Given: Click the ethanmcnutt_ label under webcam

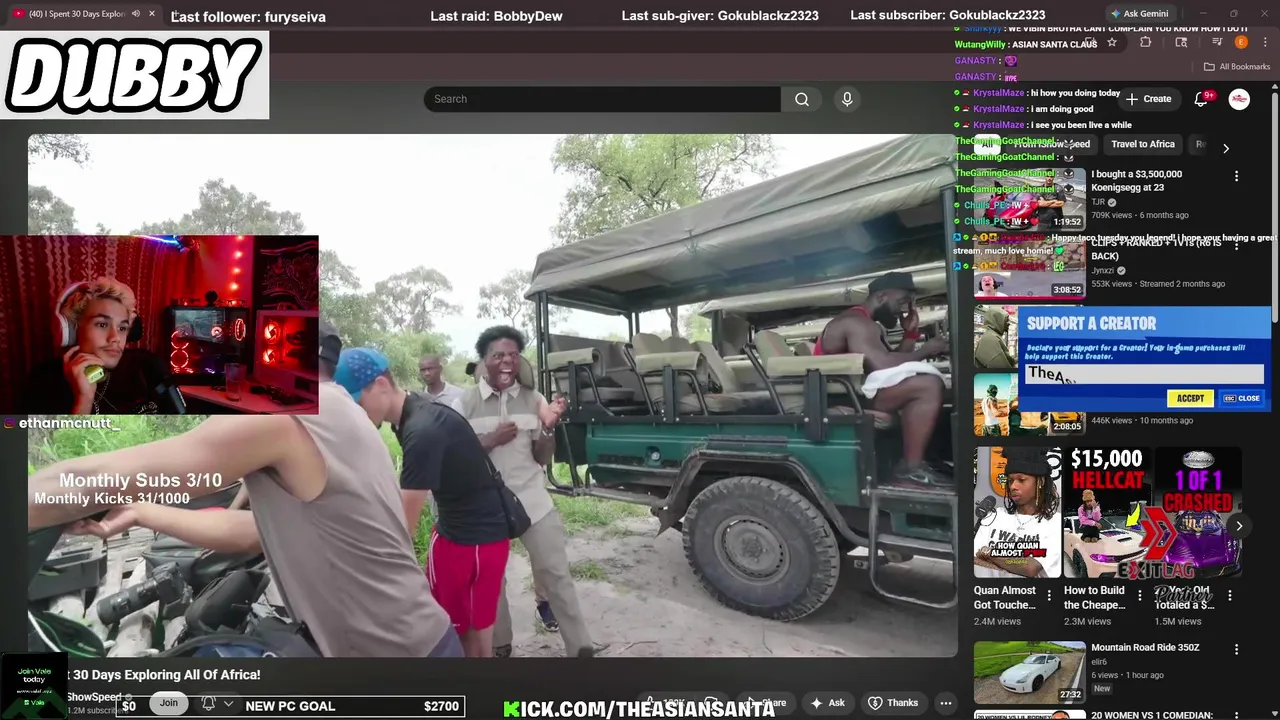Looking at the screenshot, I should [68, 424].
